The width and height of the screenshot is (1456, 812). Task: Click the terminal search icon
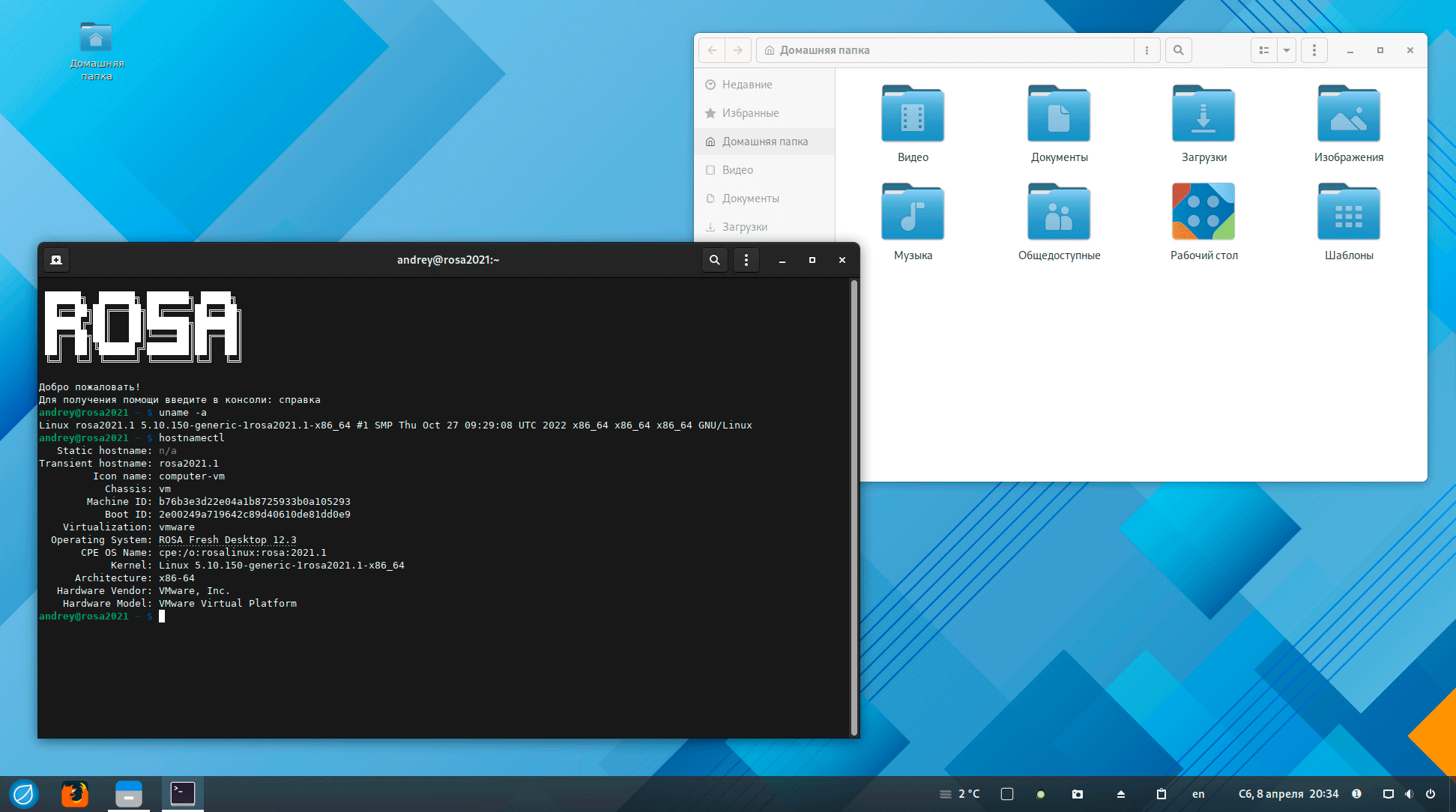pos(714,260)
